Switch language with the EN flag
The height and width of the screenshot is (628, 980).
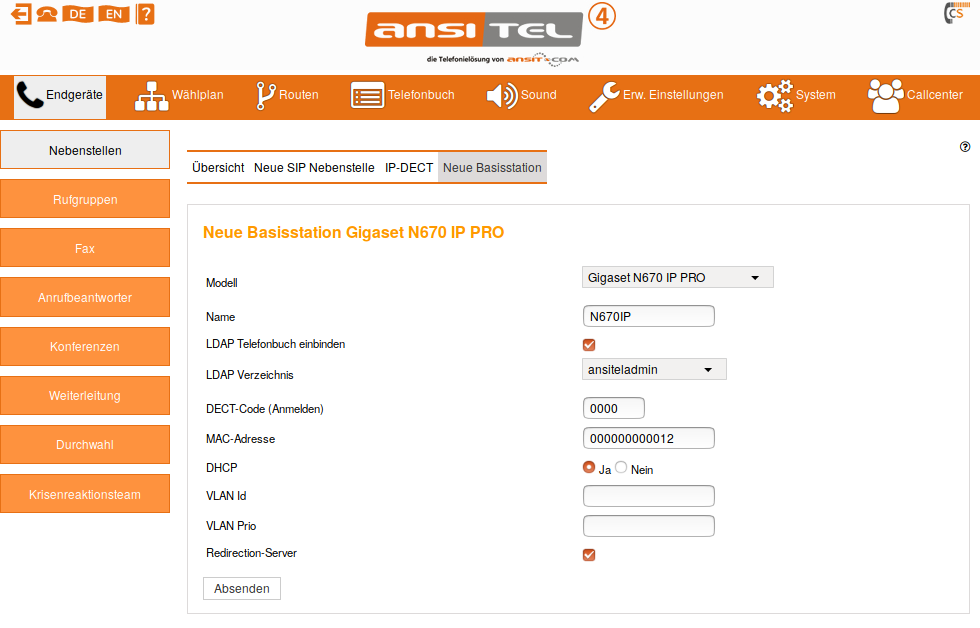point(113,14)
